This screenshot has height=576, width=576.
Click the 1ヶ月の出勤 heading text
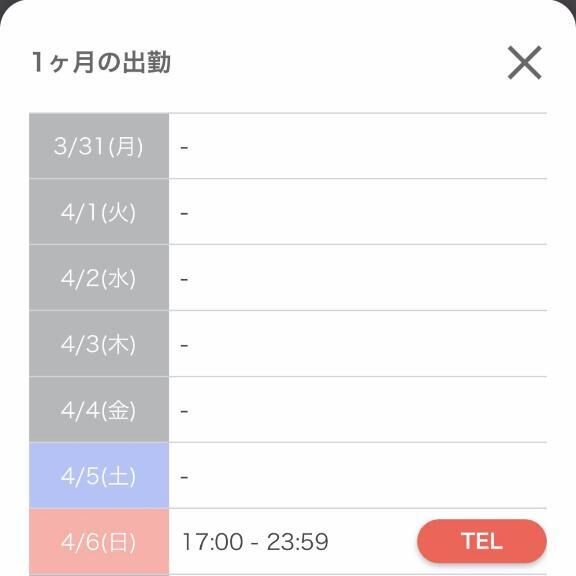tap(101, 62)
